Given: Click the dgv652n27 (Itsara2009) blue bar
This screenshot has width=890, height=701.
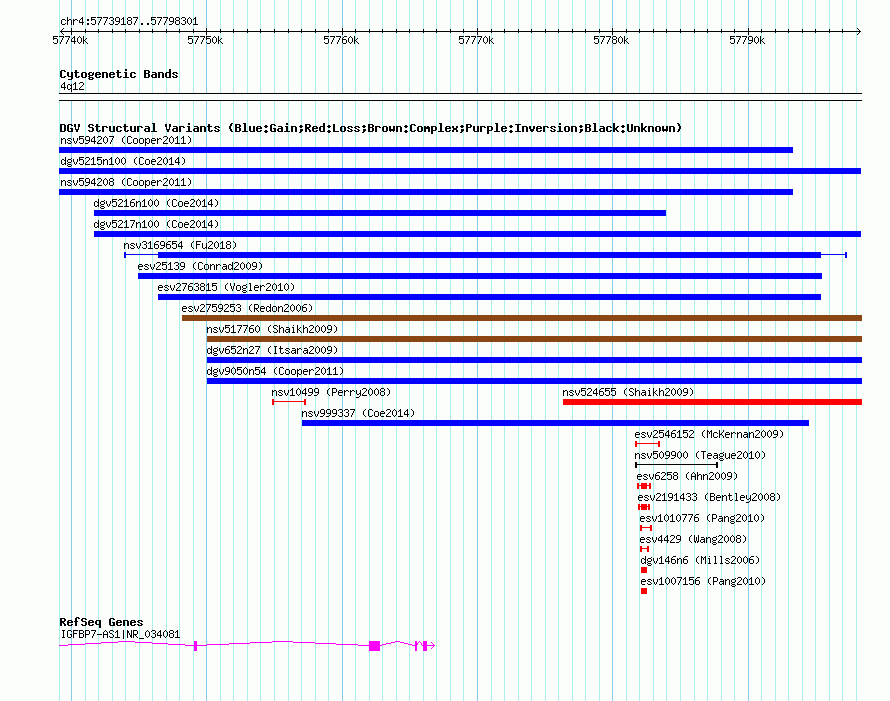Looking at the screenshot, I should click(534, 360).
